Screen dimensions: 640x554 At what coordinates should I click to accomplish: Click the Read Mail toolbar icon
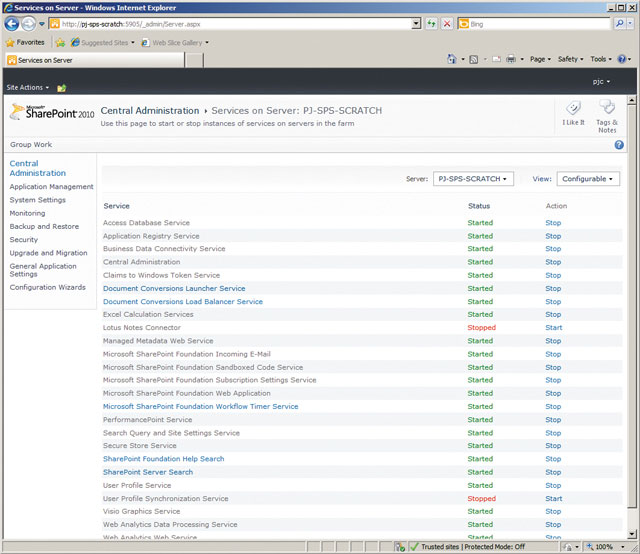(x=496, y=60)
